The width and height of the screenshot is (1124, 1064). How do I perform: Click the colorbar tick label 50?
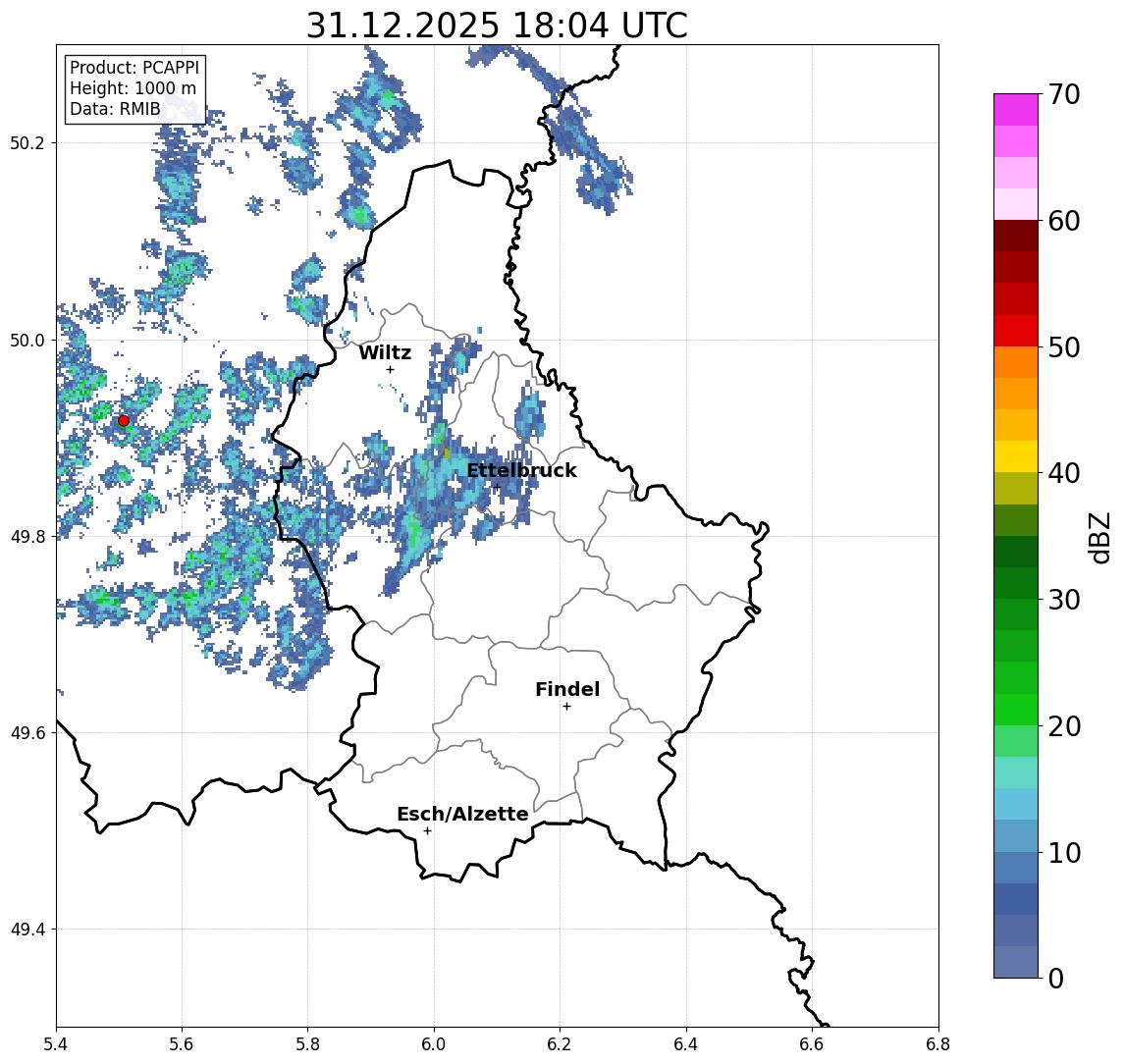[1064, 347]
